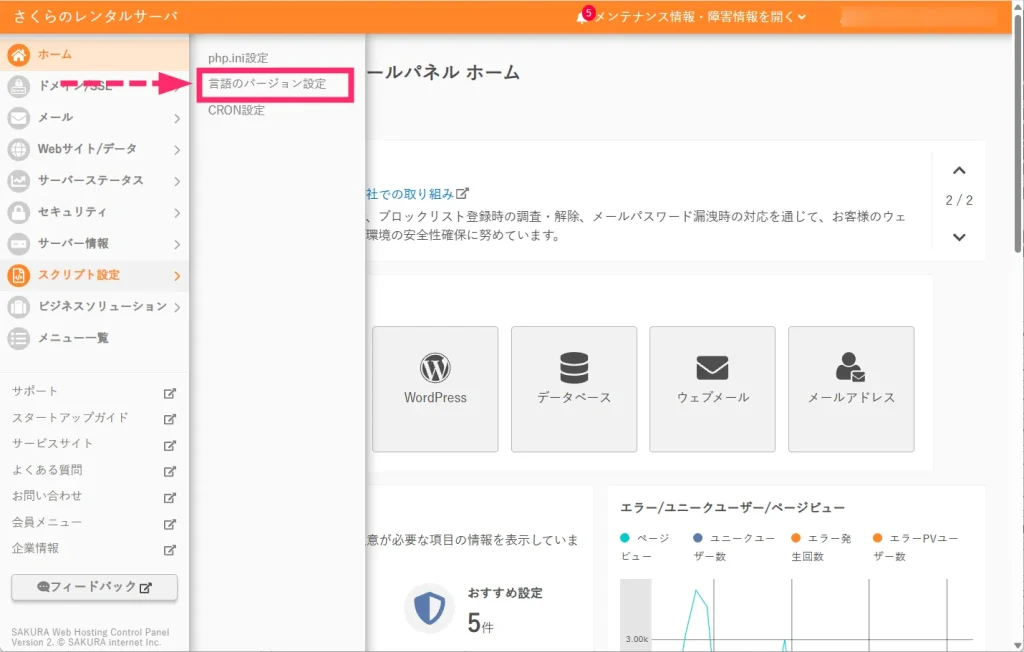Click the recommended settings shield icon
1024x652 pixels.
pos(429,608)
